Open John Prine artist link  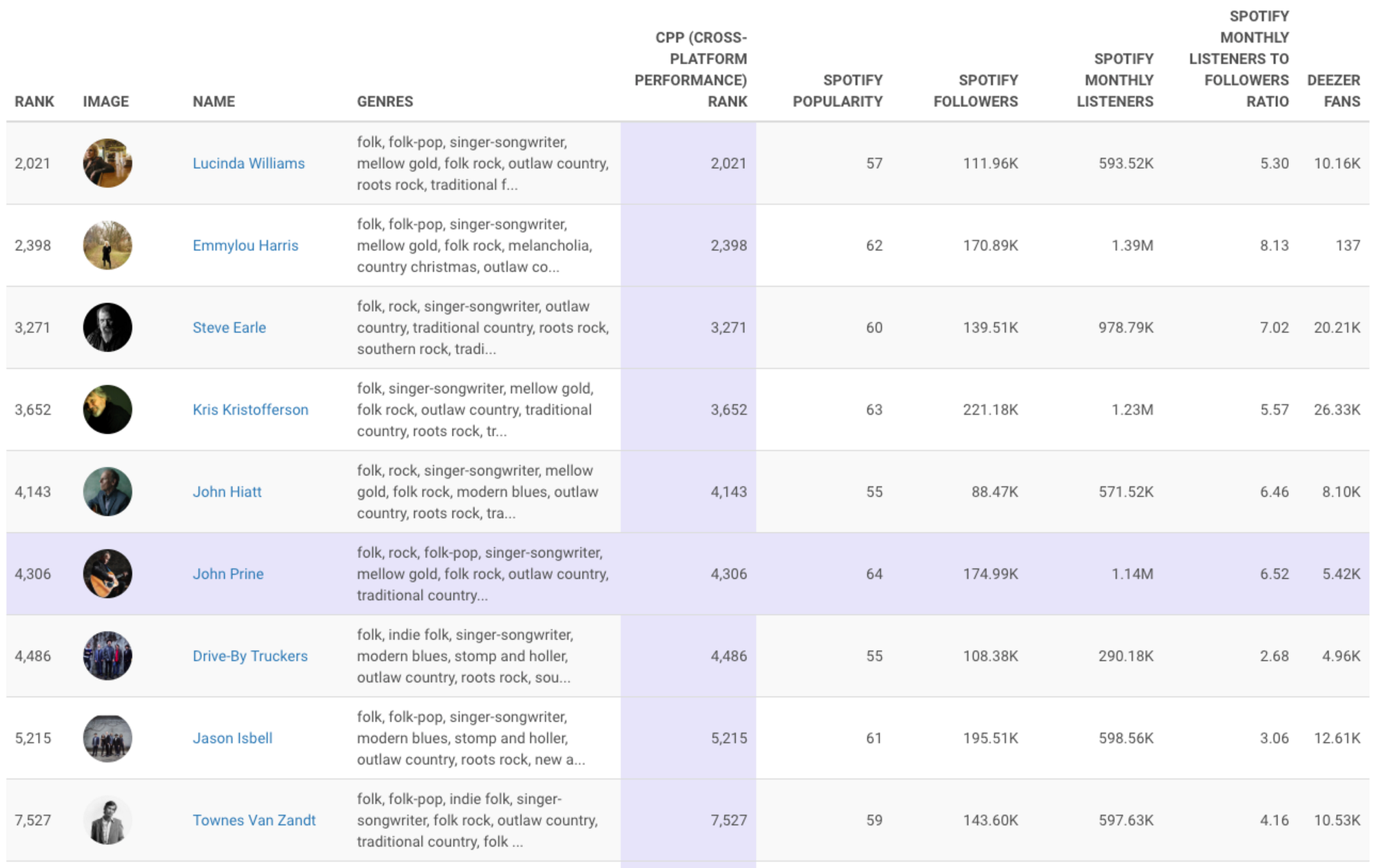click(x=227, y=573)
